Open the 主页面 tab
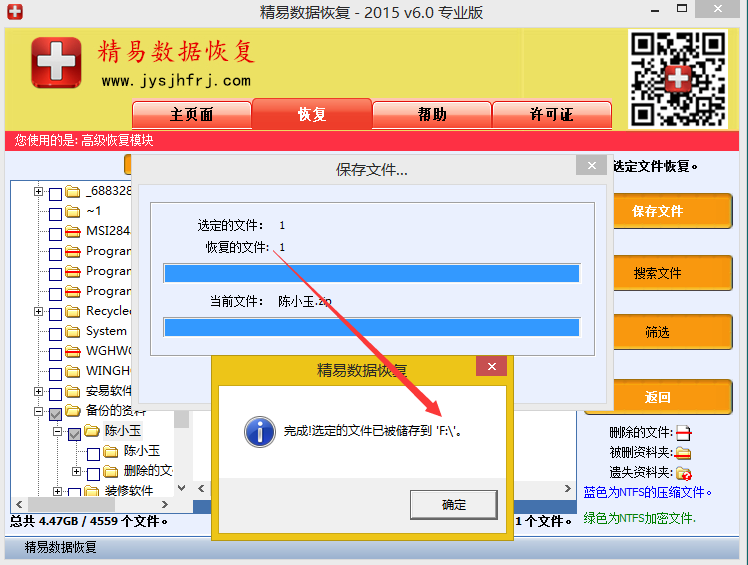Viewport: 748px width, 565px height. [x=192, y=115]
